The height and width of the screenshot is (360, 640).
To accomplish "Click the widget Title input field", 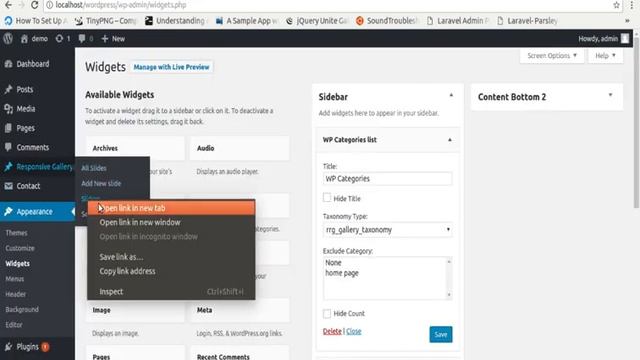I will tap(387, 179).
